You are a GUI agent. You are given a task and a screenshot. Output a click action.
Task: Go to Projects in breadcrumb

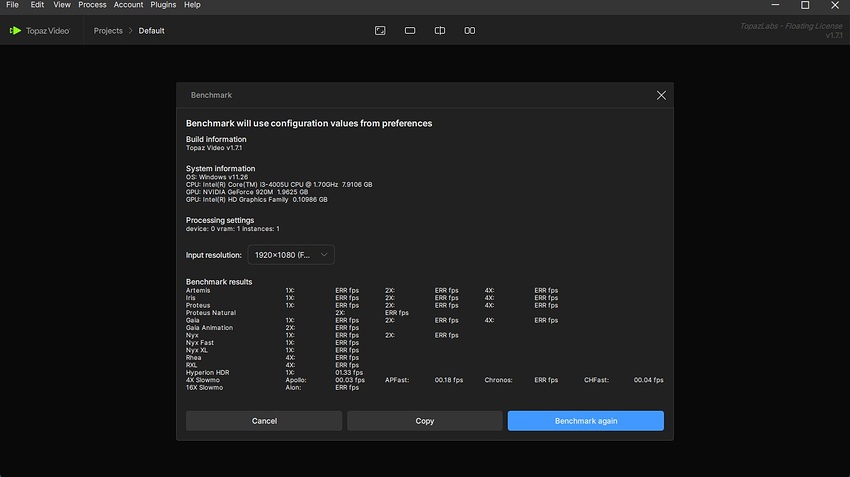click(108, 31)
